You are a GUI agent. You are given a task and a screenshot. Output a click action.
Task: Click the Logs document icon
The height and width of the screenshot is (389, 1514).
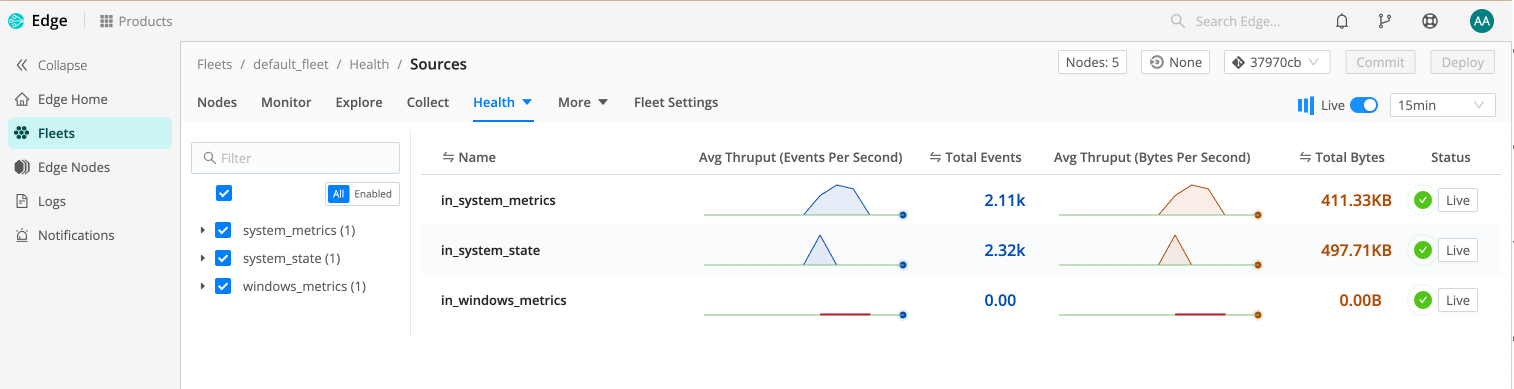tap(22, 201)
